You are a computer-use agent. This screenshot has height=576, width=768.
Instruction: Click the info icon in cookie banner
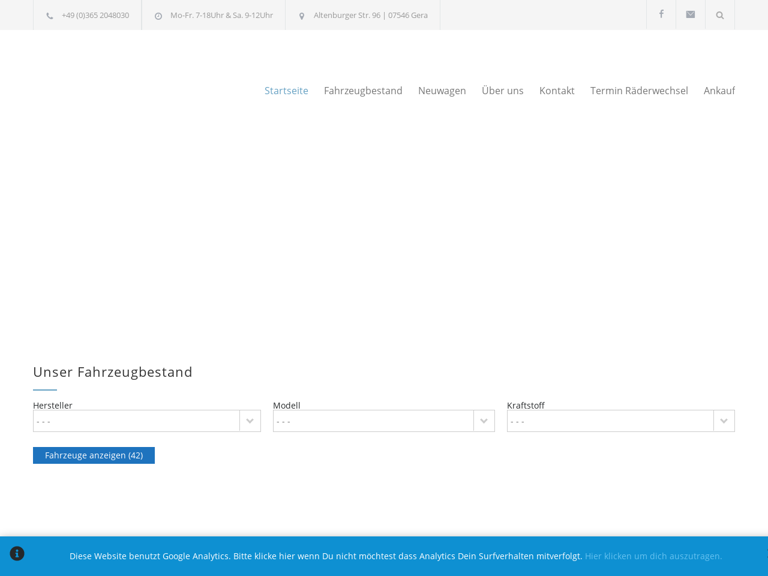pos(17,553)
